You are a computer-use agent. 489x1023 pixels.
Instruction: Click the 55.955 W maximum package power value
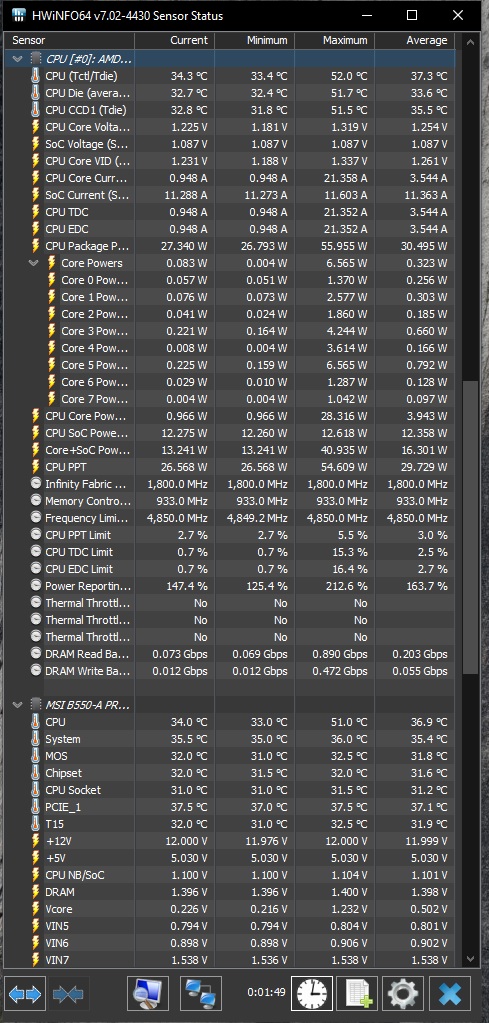click(344, 246)
